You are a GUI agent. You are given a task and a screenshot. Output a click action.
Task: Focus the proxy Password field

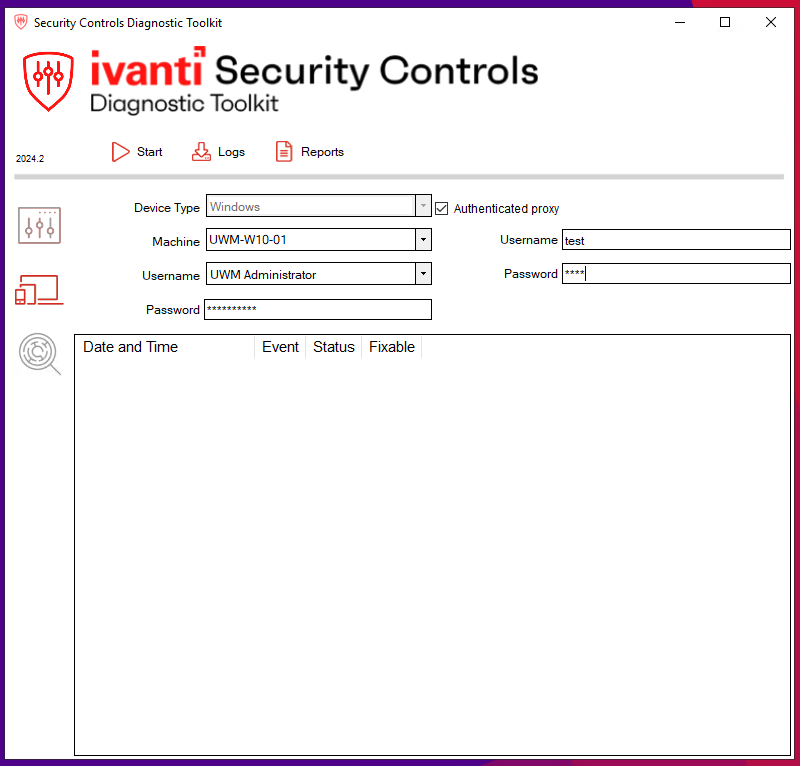[675, 274]
